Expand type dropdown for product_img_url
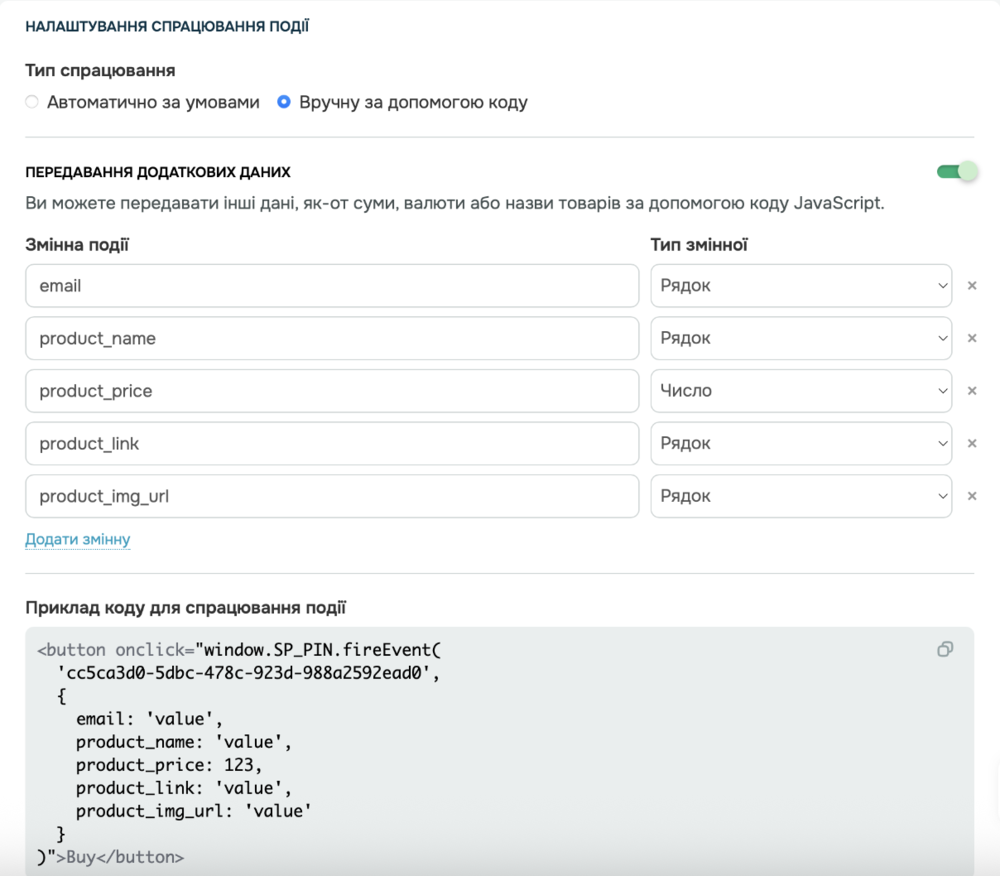This screenshot has height=876, width=1000. point(801,496)
